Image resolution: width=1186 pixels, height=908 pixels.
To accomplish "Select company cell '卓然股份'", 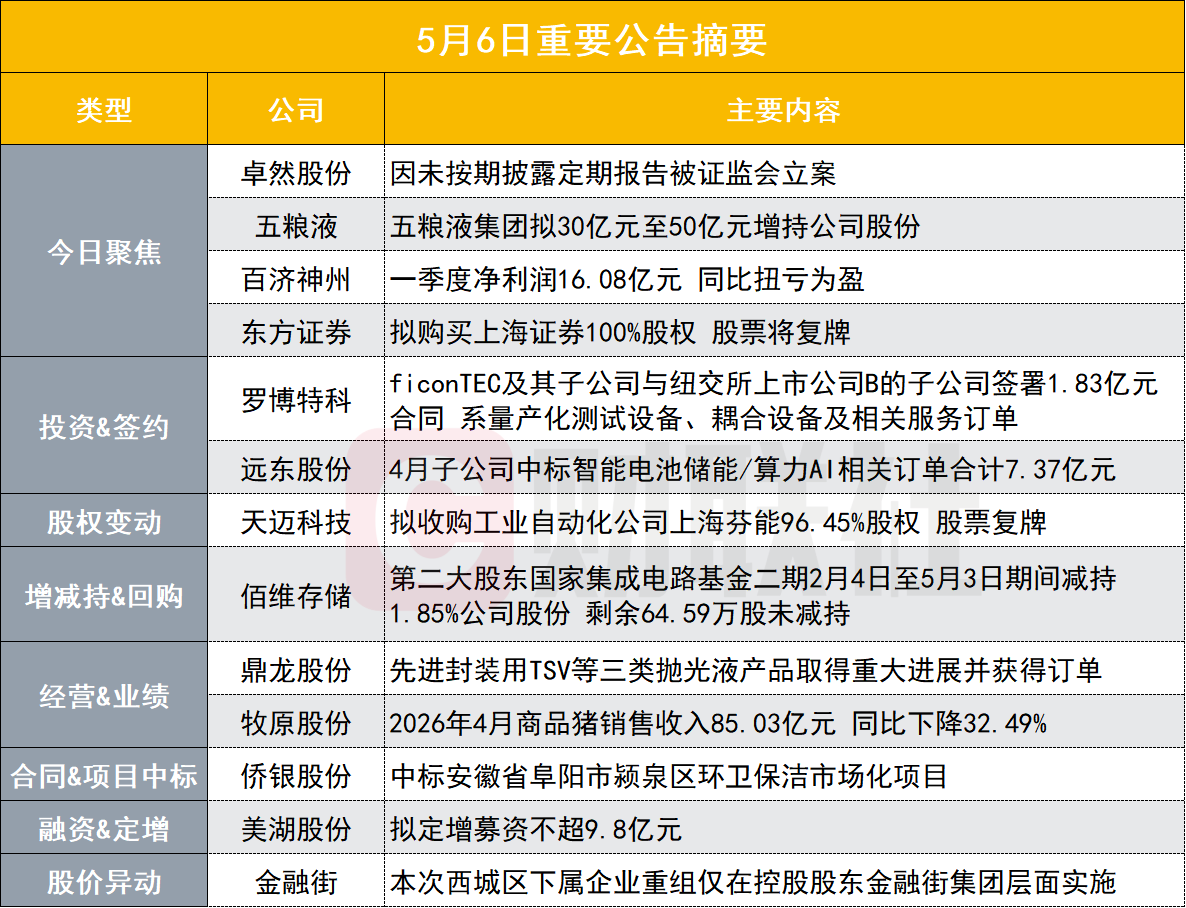I will 296,173.
